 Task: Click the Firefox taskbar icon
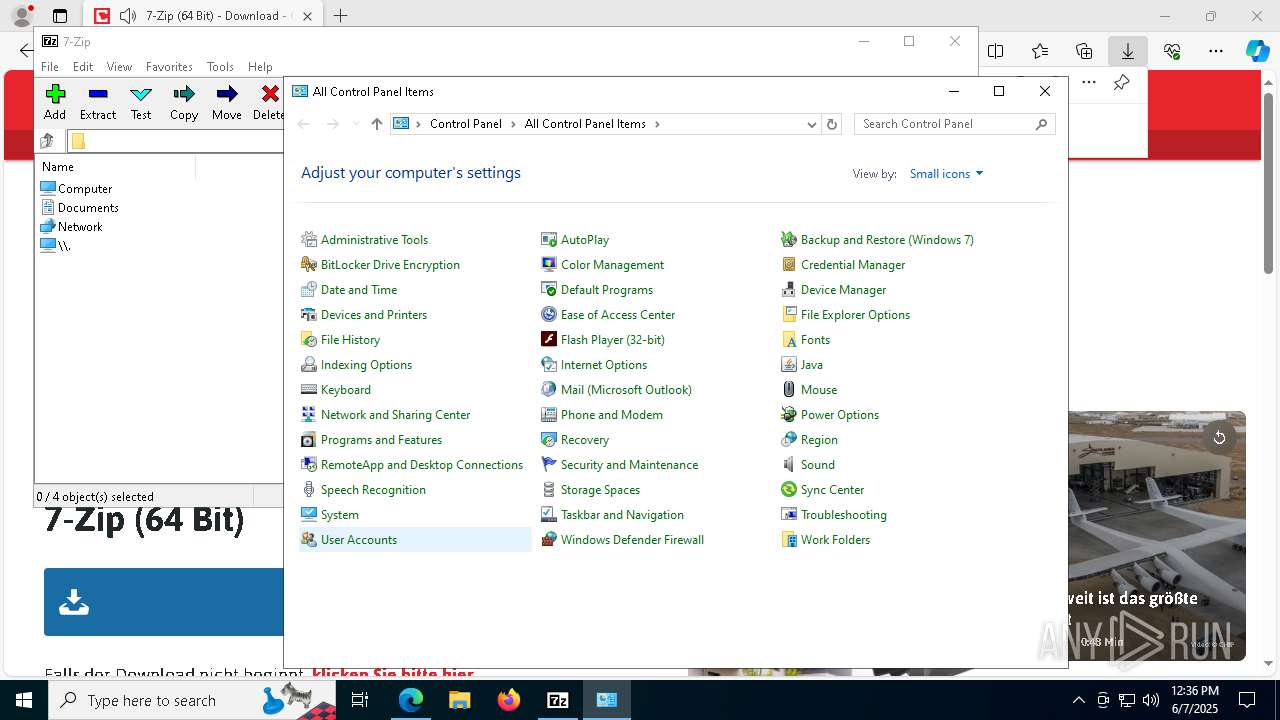click(509, 700)
